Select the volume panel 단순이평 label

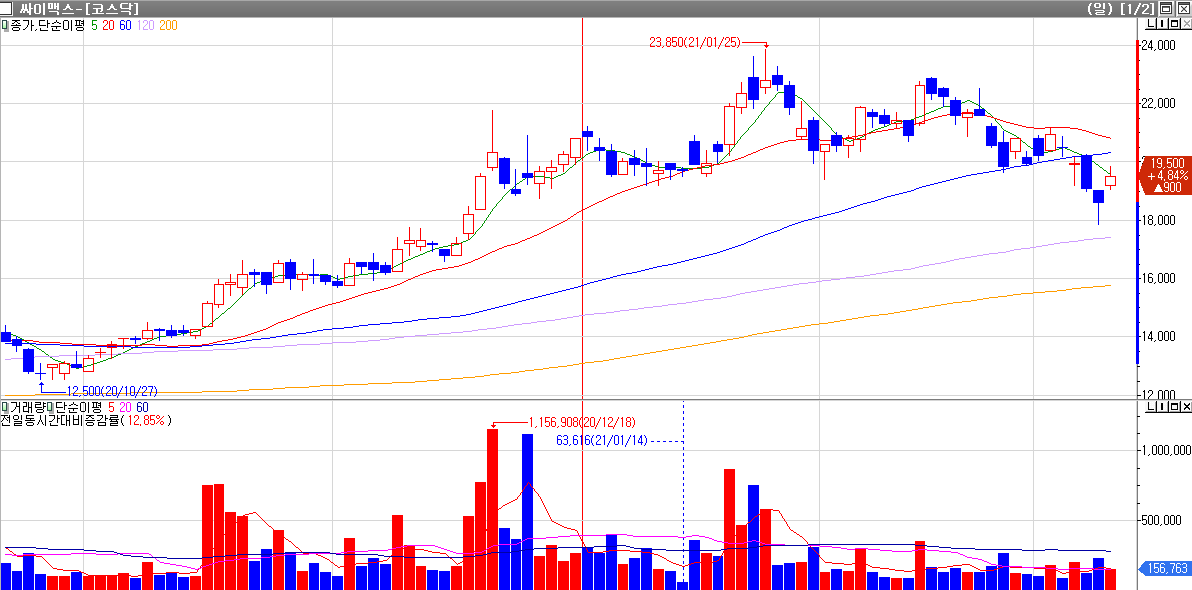pos(77,407)
